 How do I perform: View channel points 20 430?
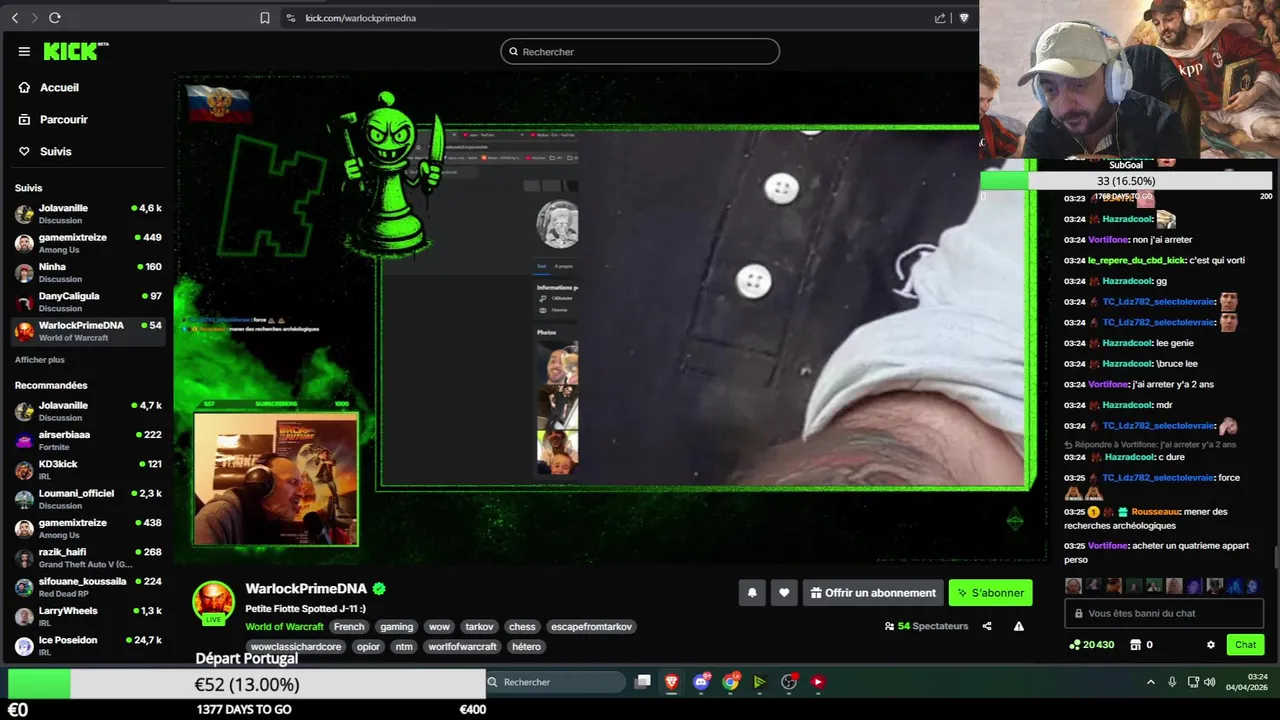[x=1091, y=645]
